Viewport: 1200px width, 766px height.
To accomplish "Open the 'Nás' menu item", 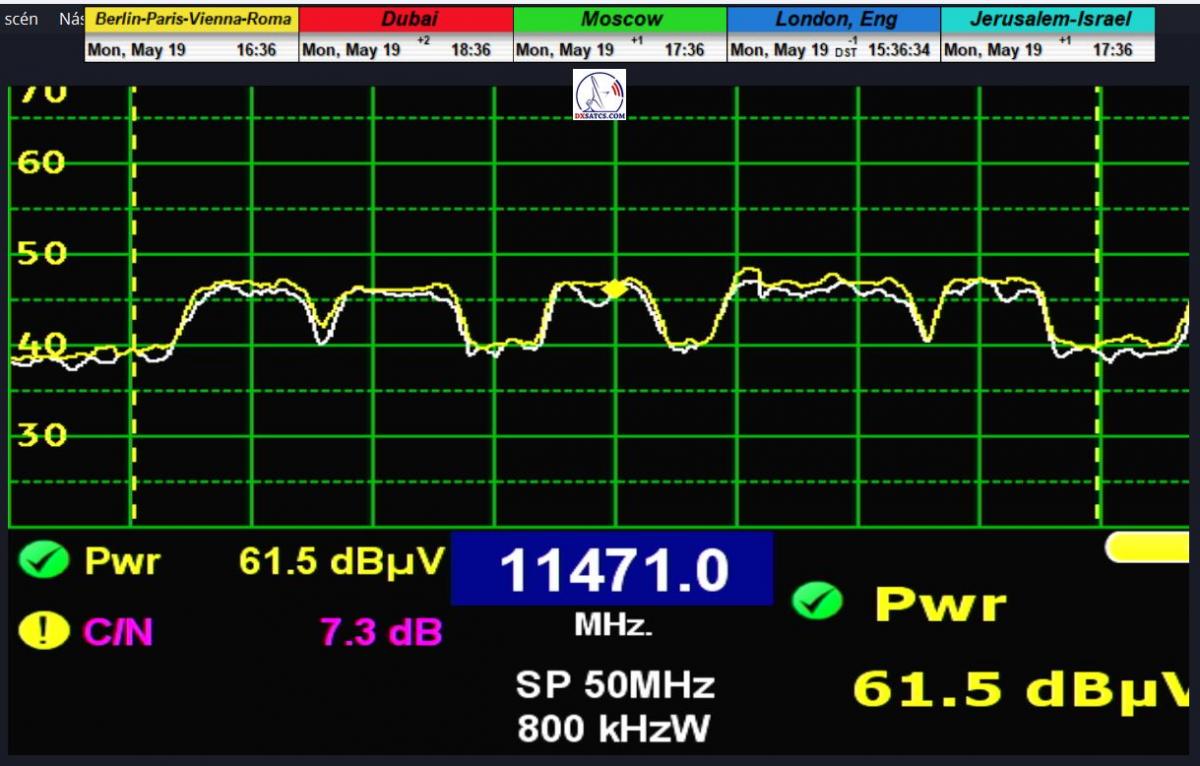I will 71,19.
